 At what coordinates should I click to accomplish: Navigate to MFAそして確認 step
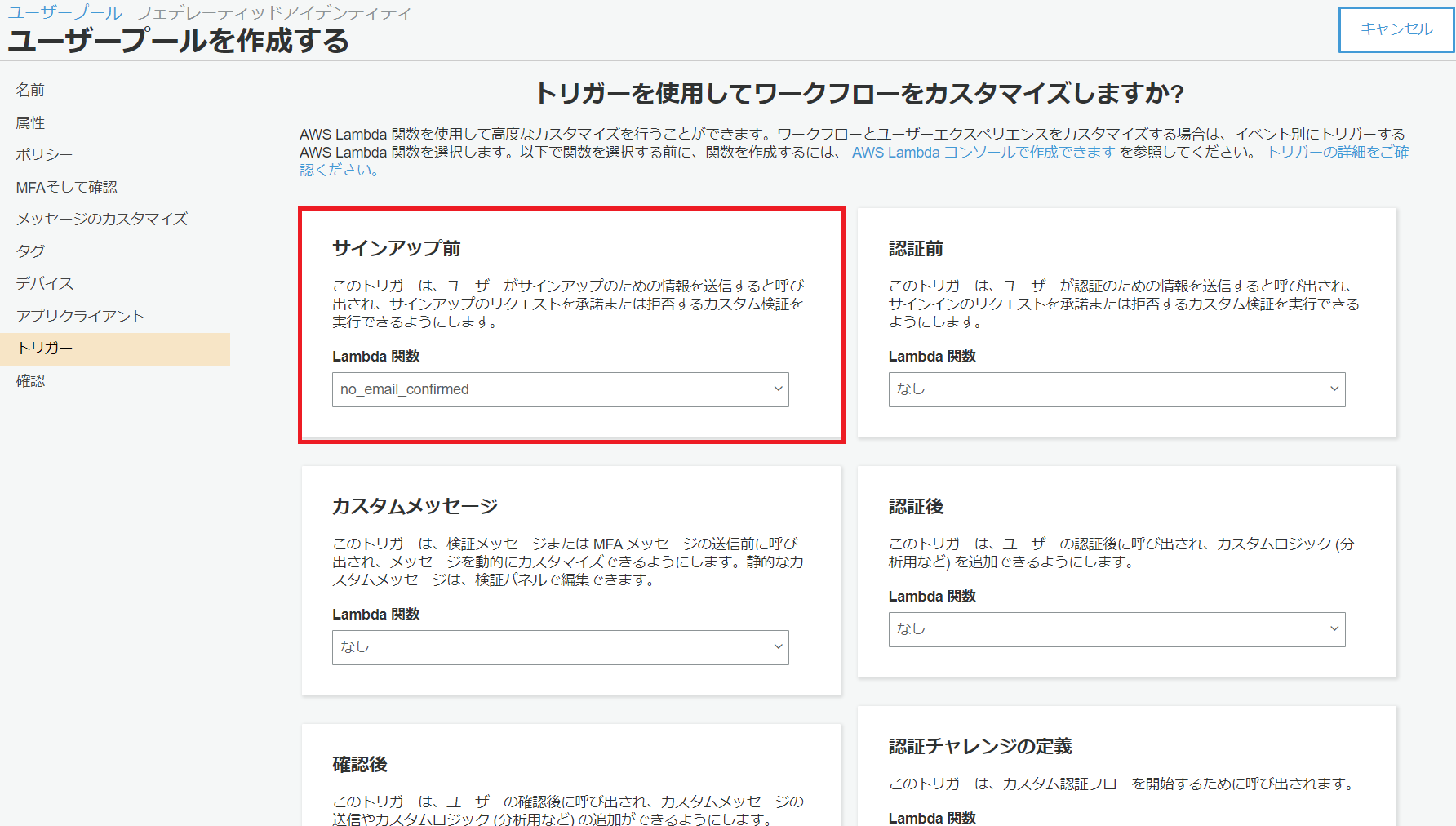pyautogui.click(x=66, y=187)
